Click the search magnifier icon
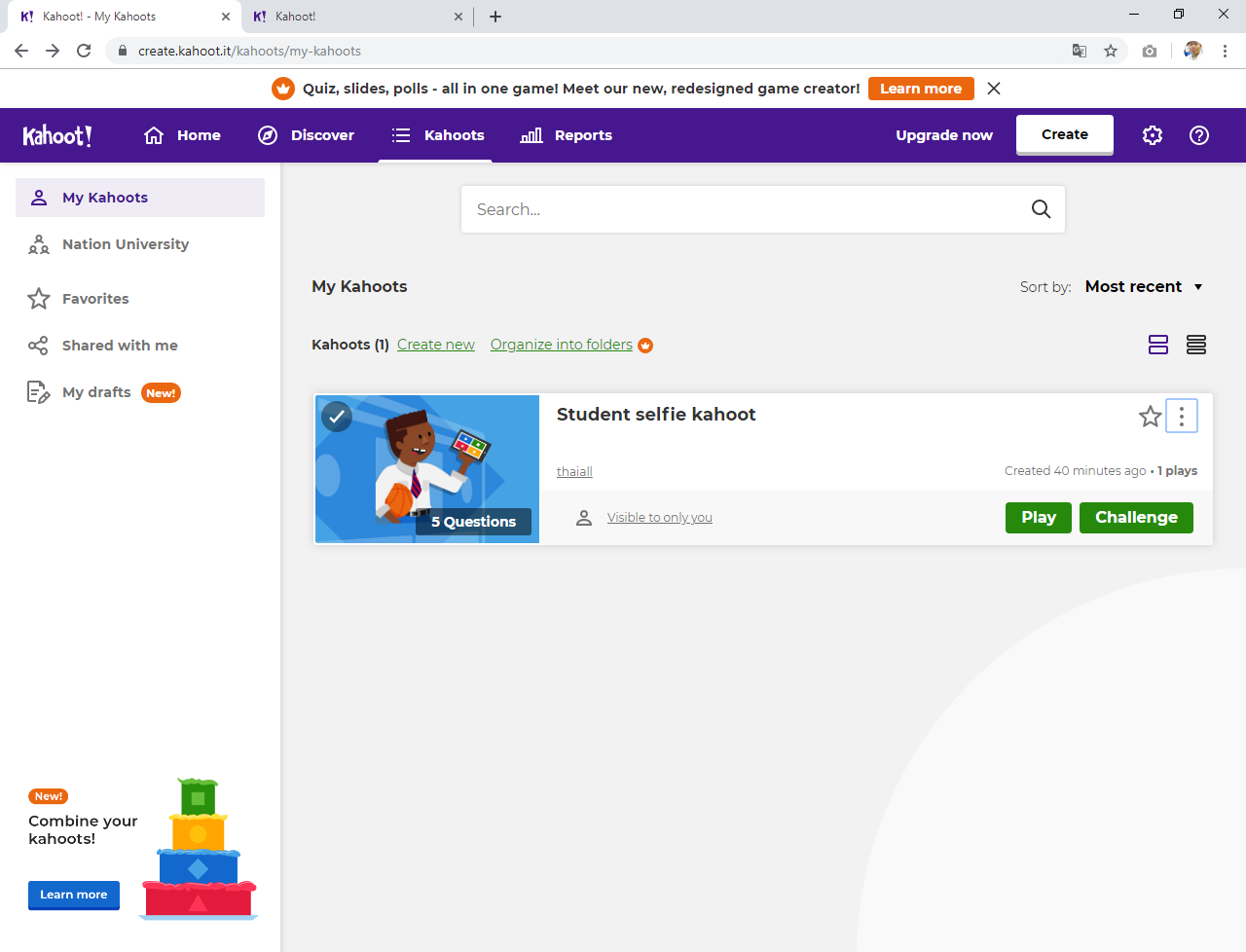This screenshot has width=1246, height=952. [1041, 209]
